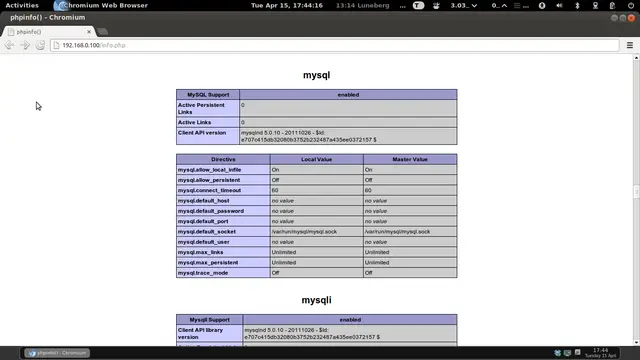Click the mysql.default_port directive cell
Viewport: 640px width, 360px height.
[223, 221]
